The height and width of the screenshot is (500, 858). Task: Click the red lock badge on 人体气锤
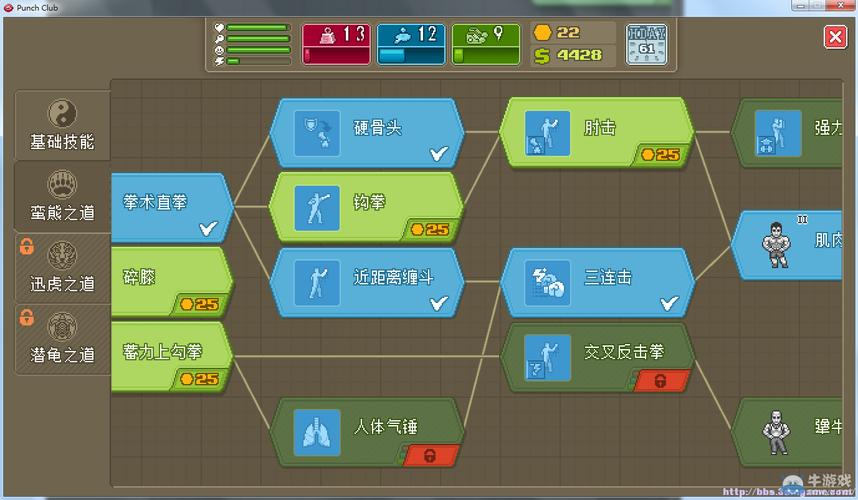431,456
